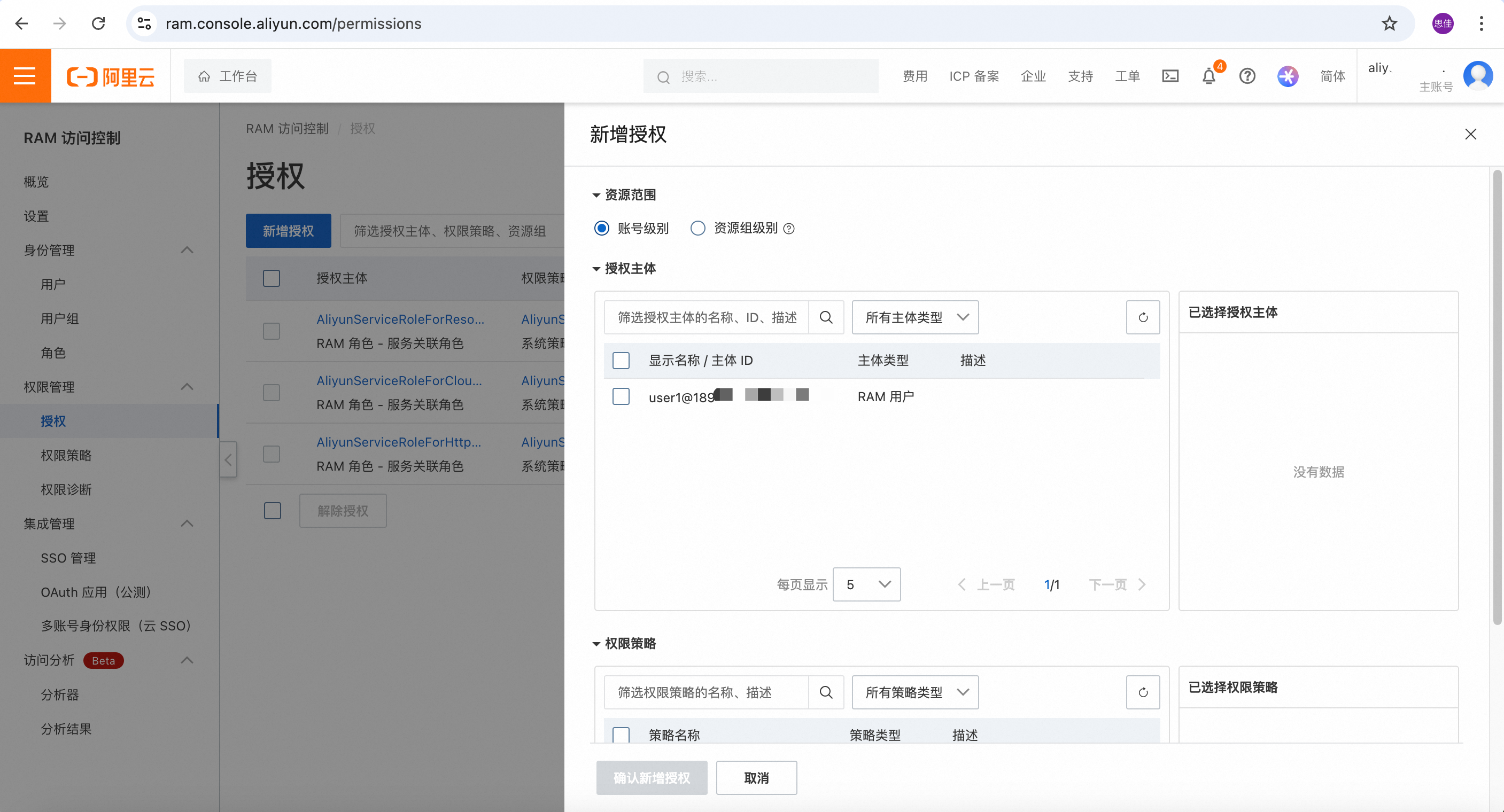
Task: Click search icon in policy filter box
Action: point(826,692)
